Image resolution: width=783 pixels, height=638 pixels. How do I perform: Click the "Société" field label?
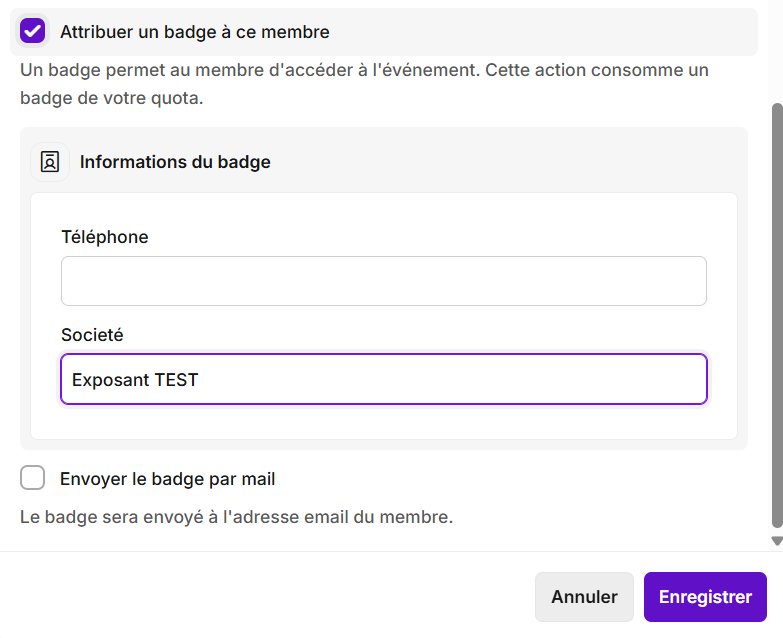click(92, 335)
